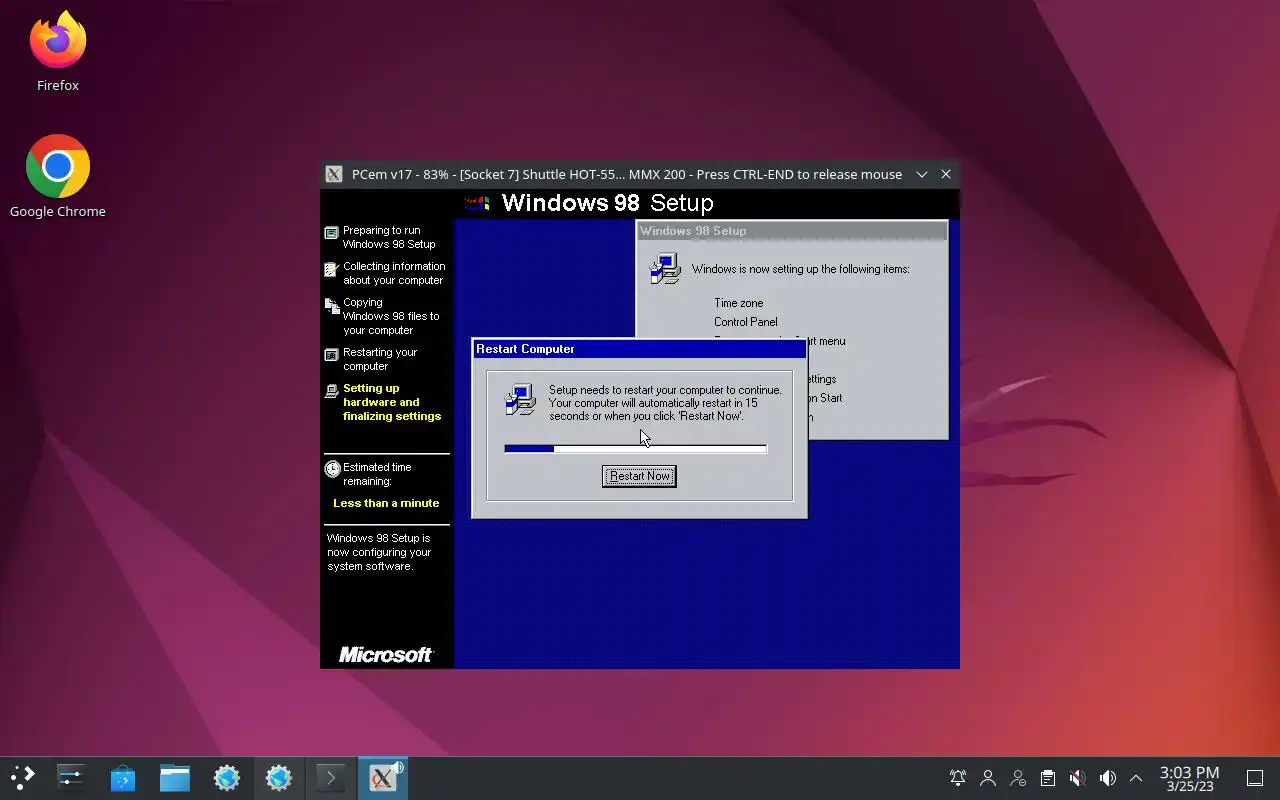This screenshot has width=1280, height=800.
Task: Click the 'Less than a minute' text
Action: [386, 503]
